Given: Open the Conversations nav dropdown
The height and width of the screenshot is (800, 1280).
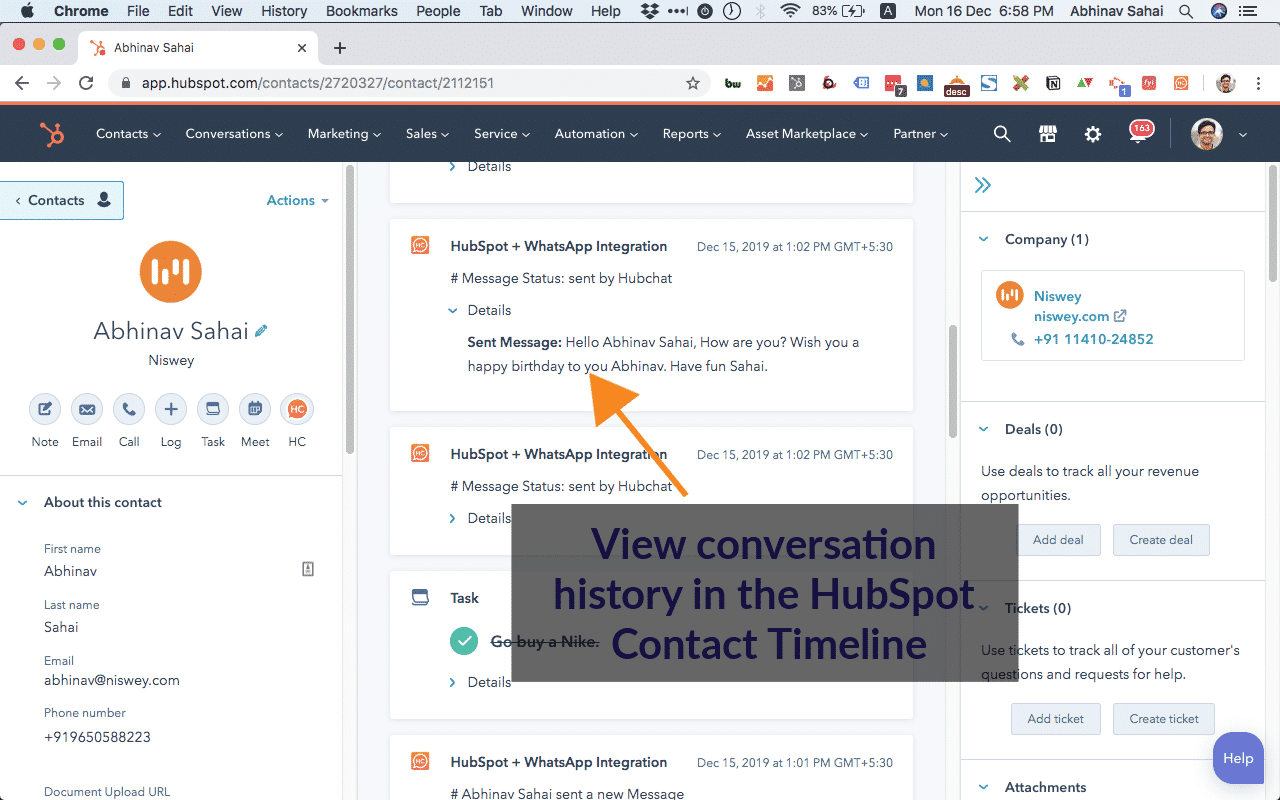Looking at the screenshot, I should click(x=234, y=134).
